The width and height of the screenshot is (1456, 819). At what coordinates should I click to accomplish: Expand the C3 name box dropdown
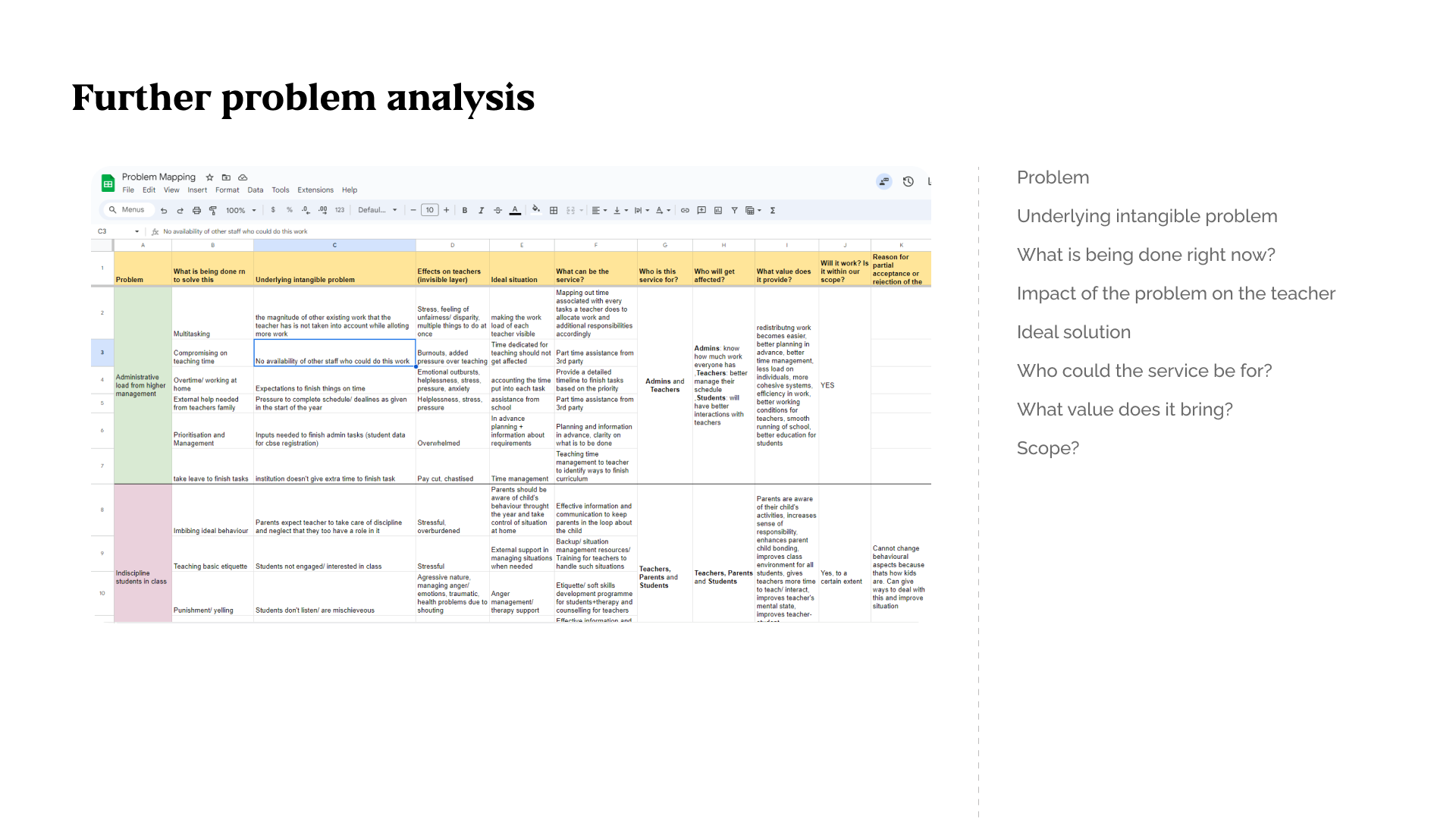click(x=136, y=232)
